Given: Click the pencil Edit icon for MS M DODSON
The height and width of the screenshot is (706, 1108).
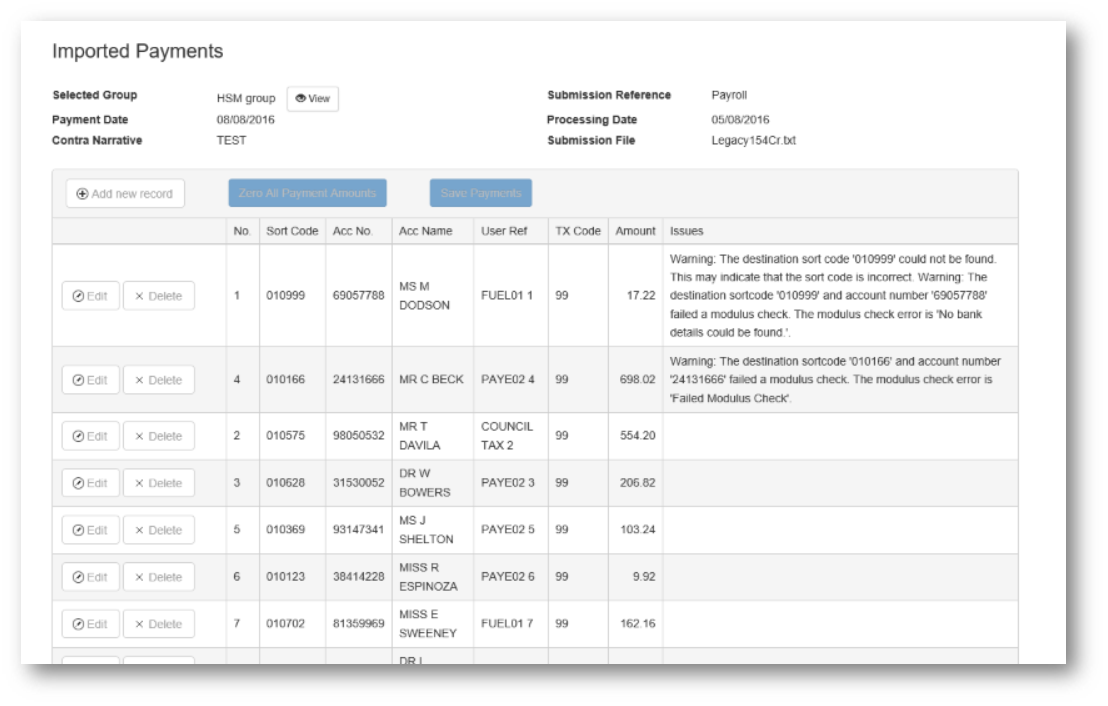Looking at the screenshot, I should [x=76, y=295].
